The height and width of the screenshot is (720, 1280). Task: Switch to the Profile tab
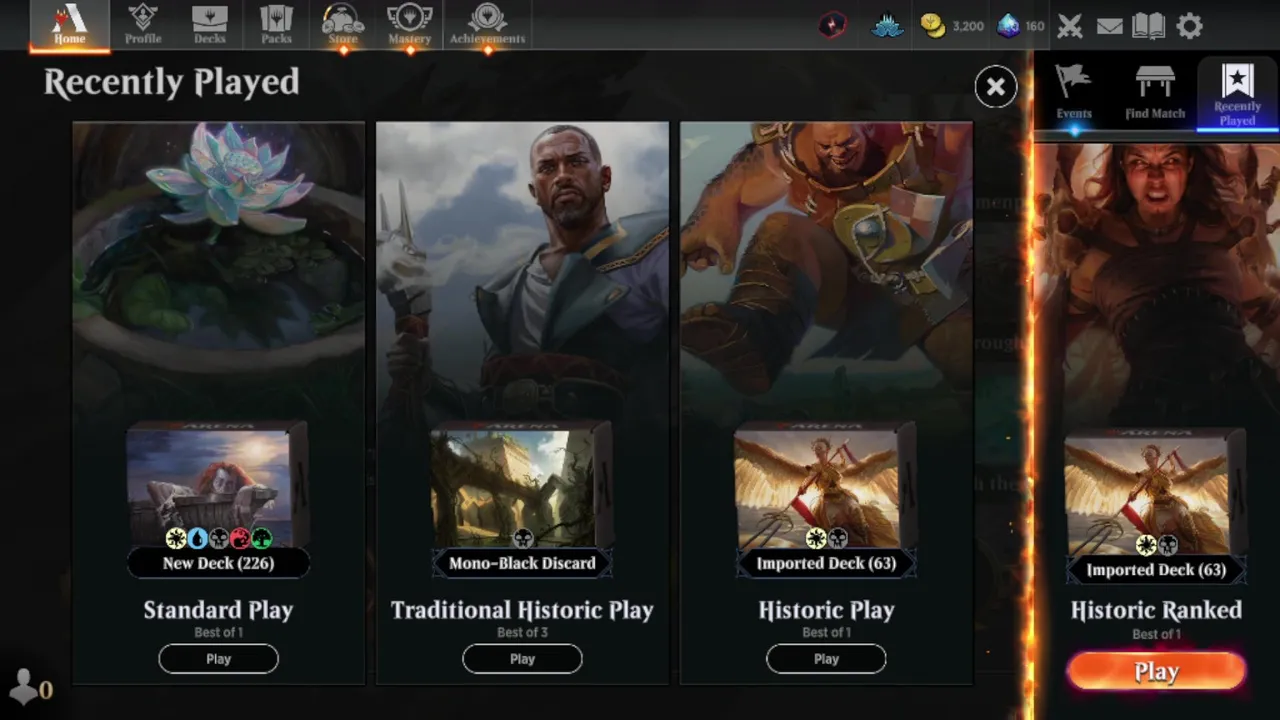(143, 25)
